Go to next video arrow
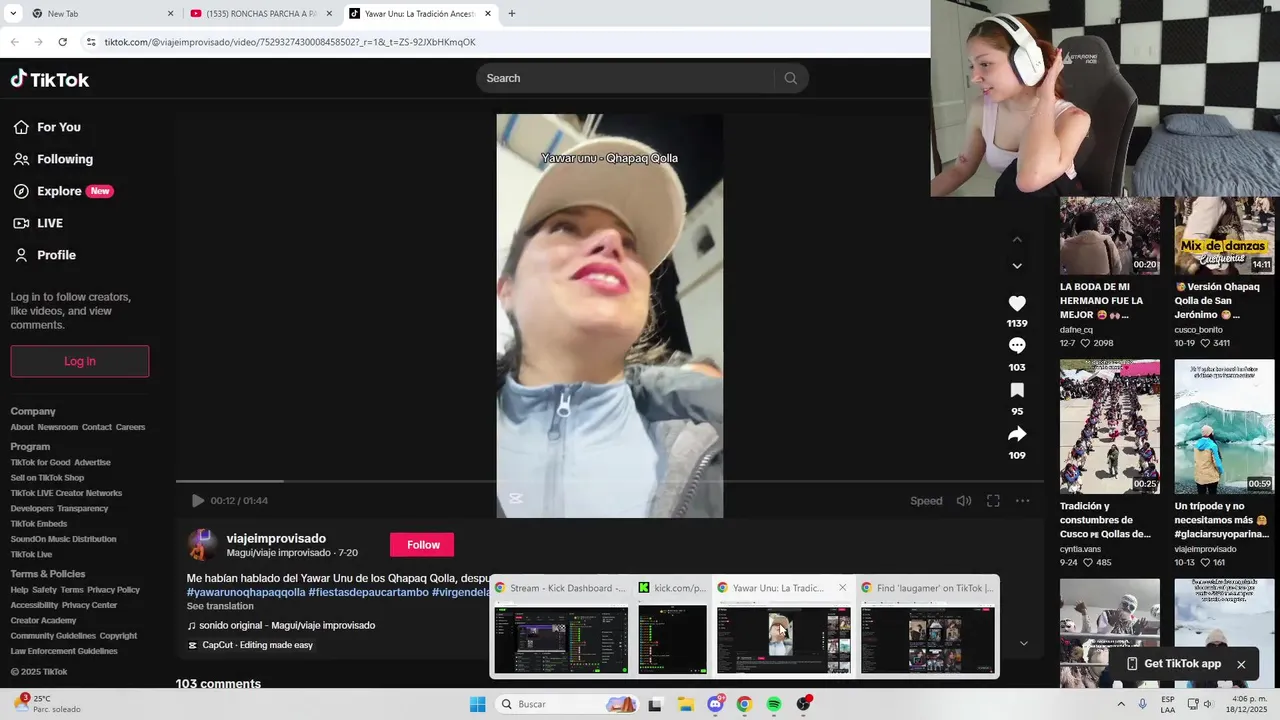The image size is (1280, 720). [x=1017, y=266]
